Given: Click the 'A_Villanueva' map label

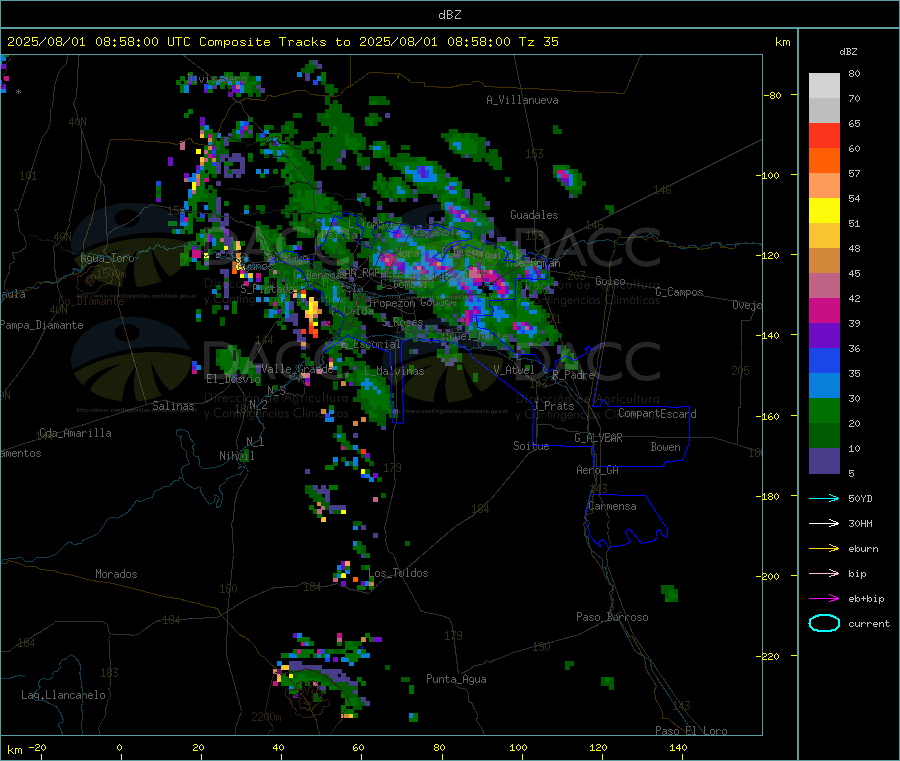Looking at the screenshot, I should coord(522,100).
